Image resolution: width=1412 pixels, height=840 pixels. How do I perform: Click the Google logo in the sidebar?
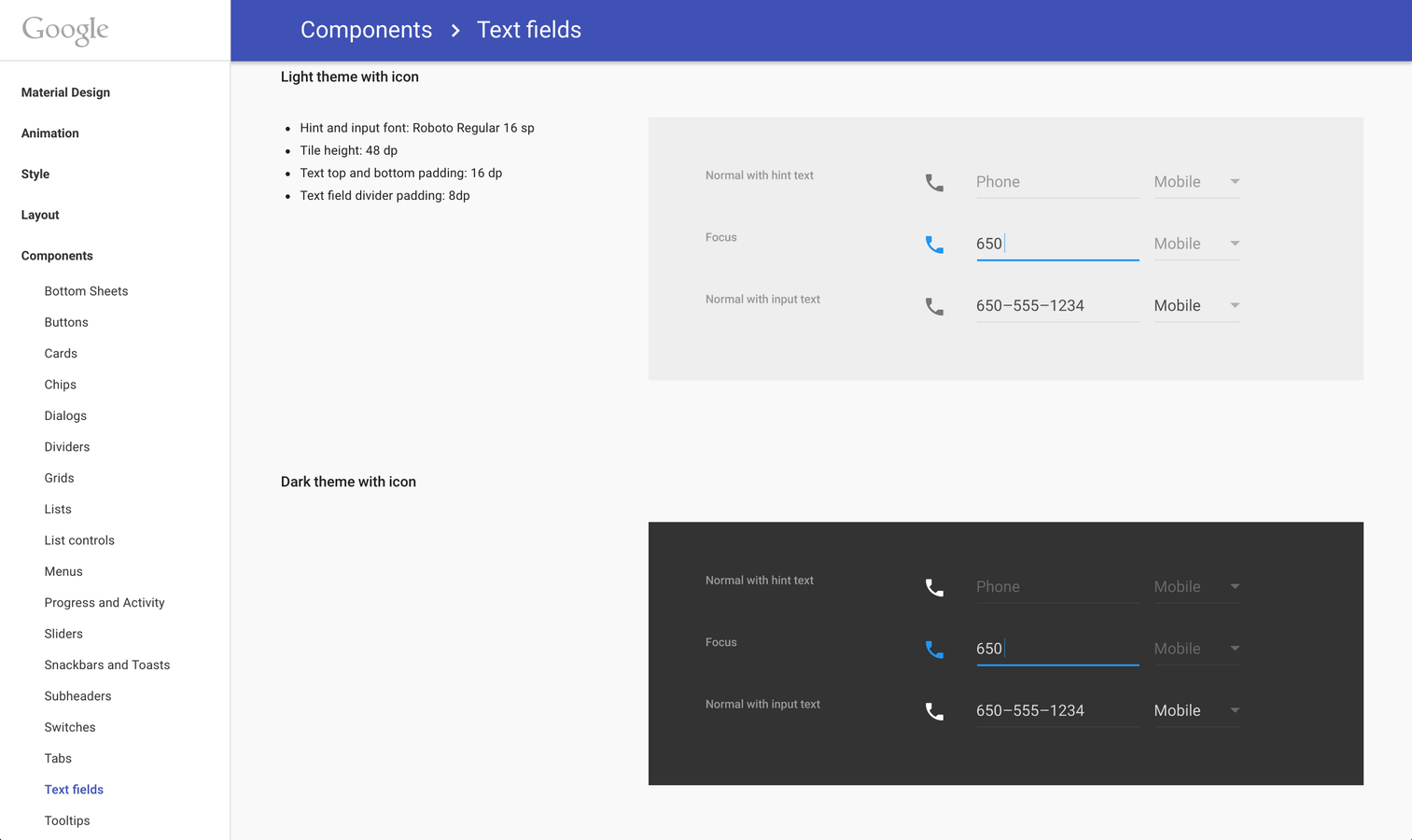tap(65, 30)
